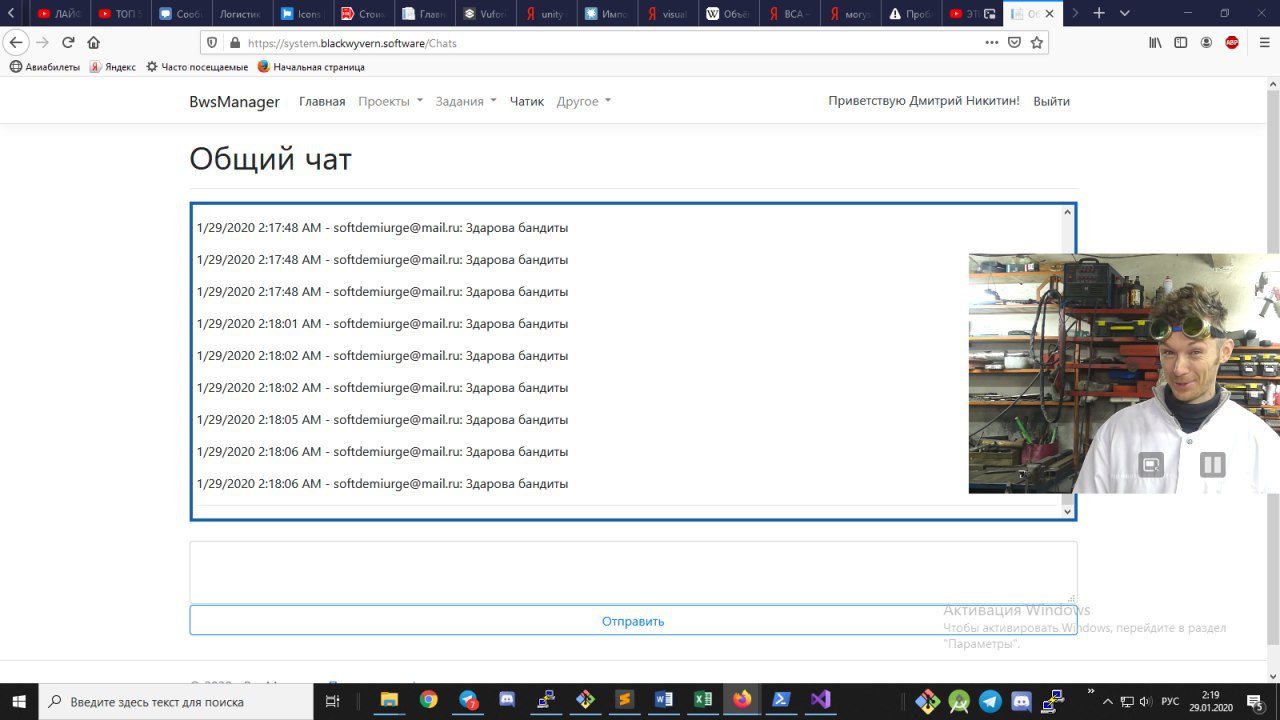Screen dimensions: 1280x720
Task: Switch input language РУС indicator
Action: point(1170,701)
